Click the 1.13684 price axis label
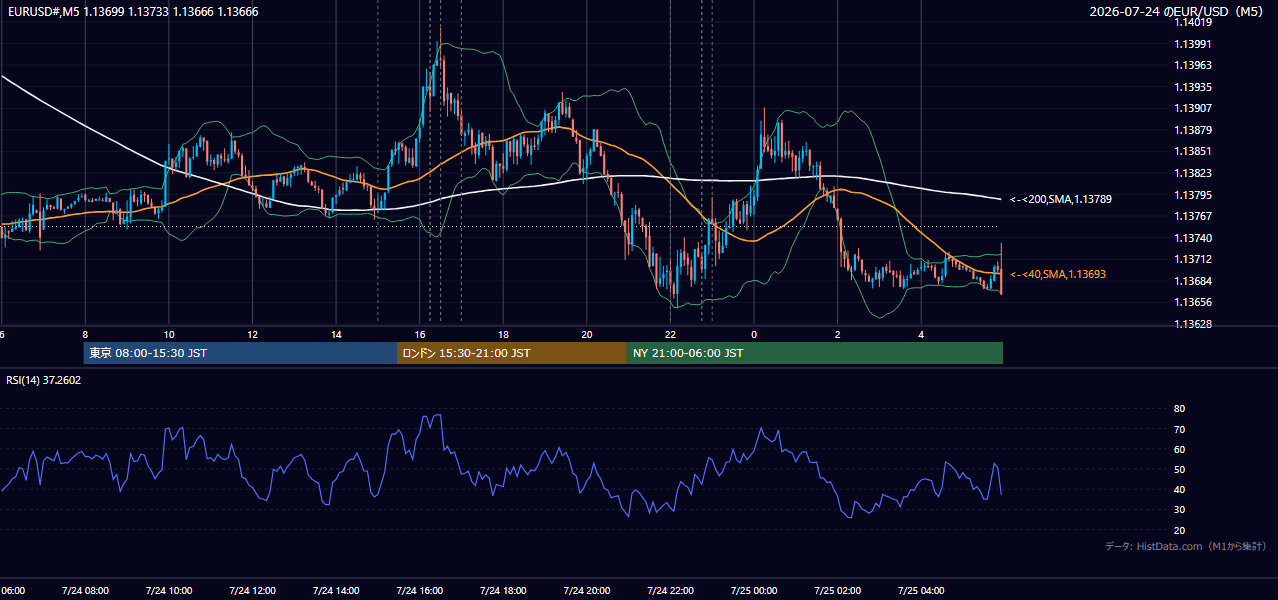This screenshot has width=1278, height=600. pyautogui.click(x=1193, y=281)
